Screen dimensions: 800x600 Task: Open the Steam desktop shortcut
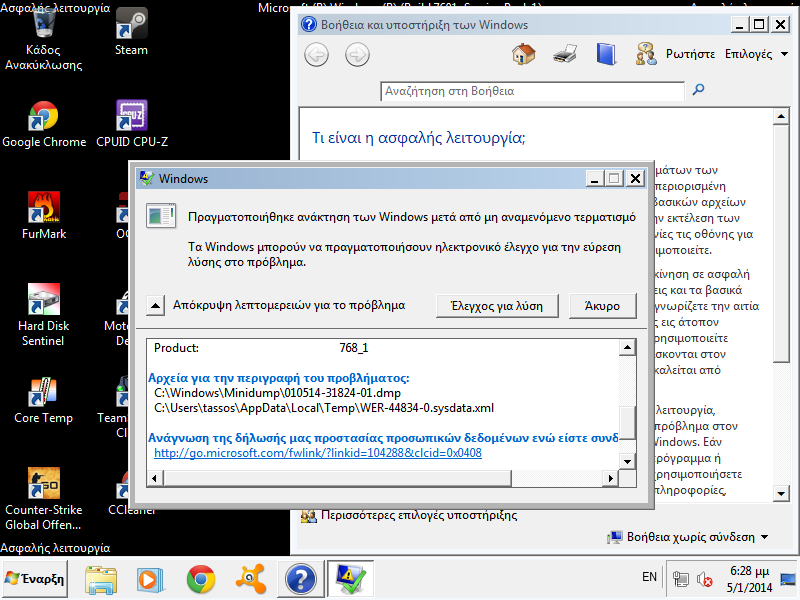131,32
